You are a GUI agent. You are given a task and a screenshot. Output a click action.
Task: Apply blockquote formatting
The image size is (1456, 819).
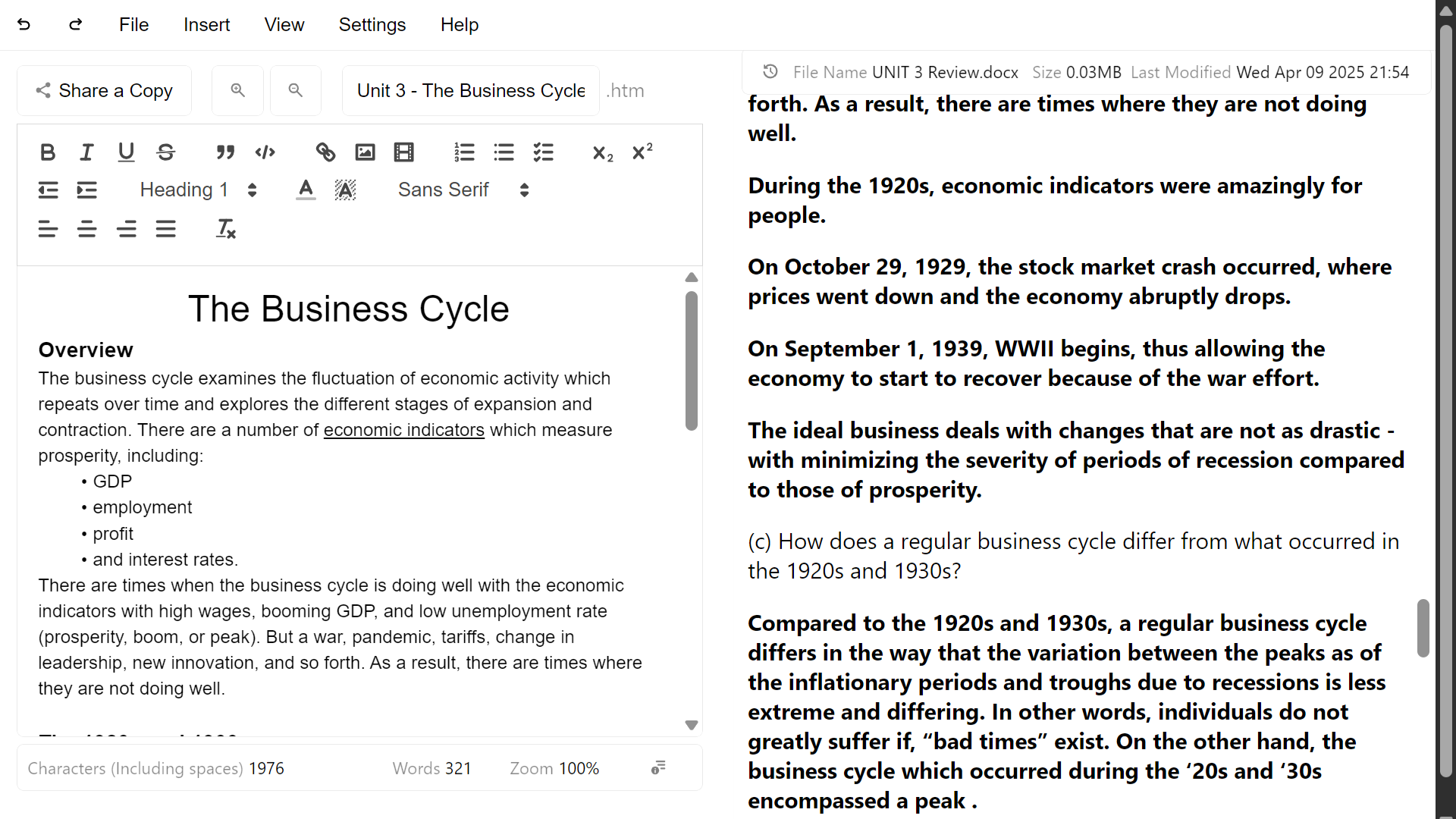225,152
